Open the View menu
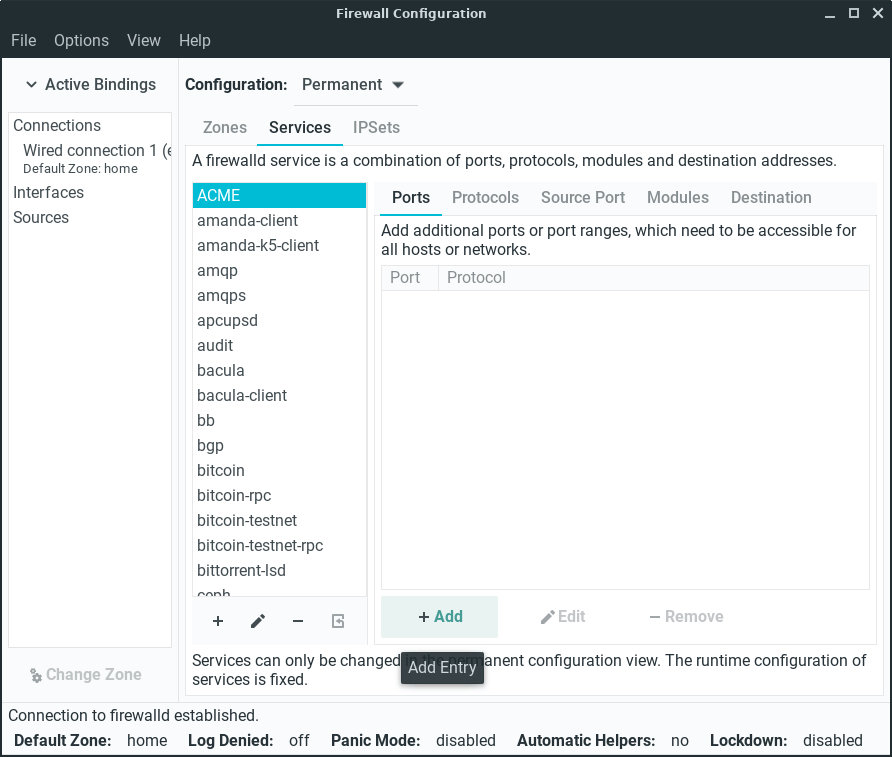Image resolution: width=892 pixels, height=757 pixels. [144, 41]
